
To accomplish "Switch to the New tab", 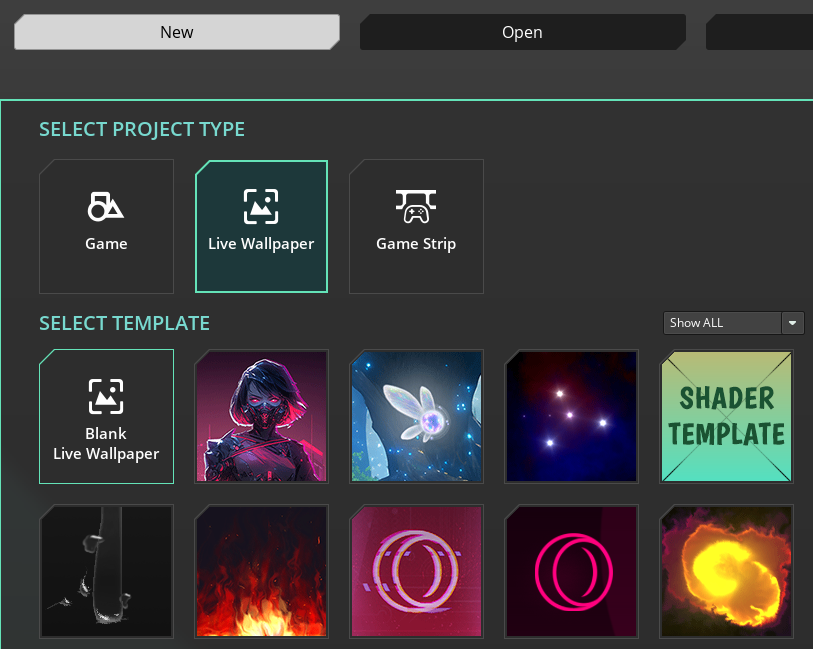I will 176,31.
